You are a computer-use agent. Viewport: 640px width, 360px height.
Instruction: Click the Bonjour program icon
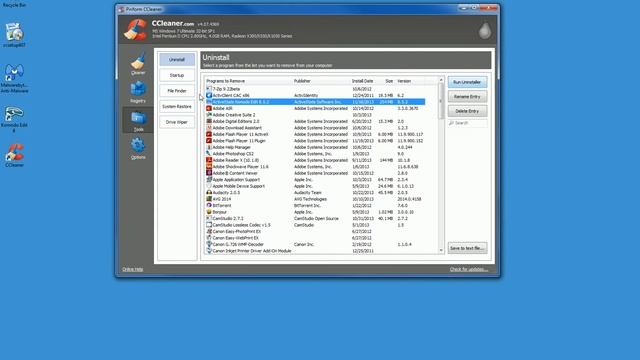coord(209,212)
